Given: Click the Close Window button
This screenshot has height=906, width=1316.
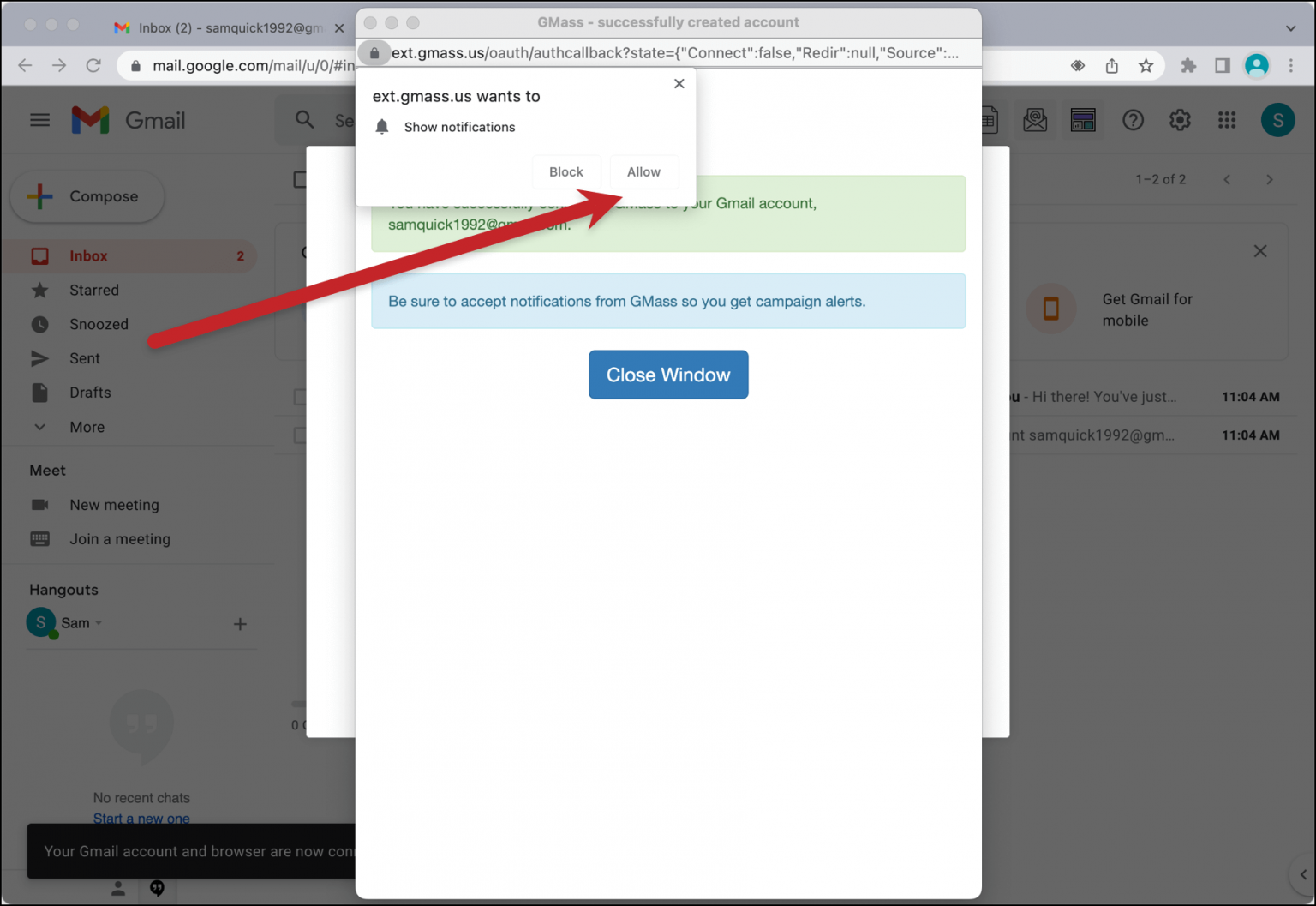Looking at the screenshot, I should 668,375.
